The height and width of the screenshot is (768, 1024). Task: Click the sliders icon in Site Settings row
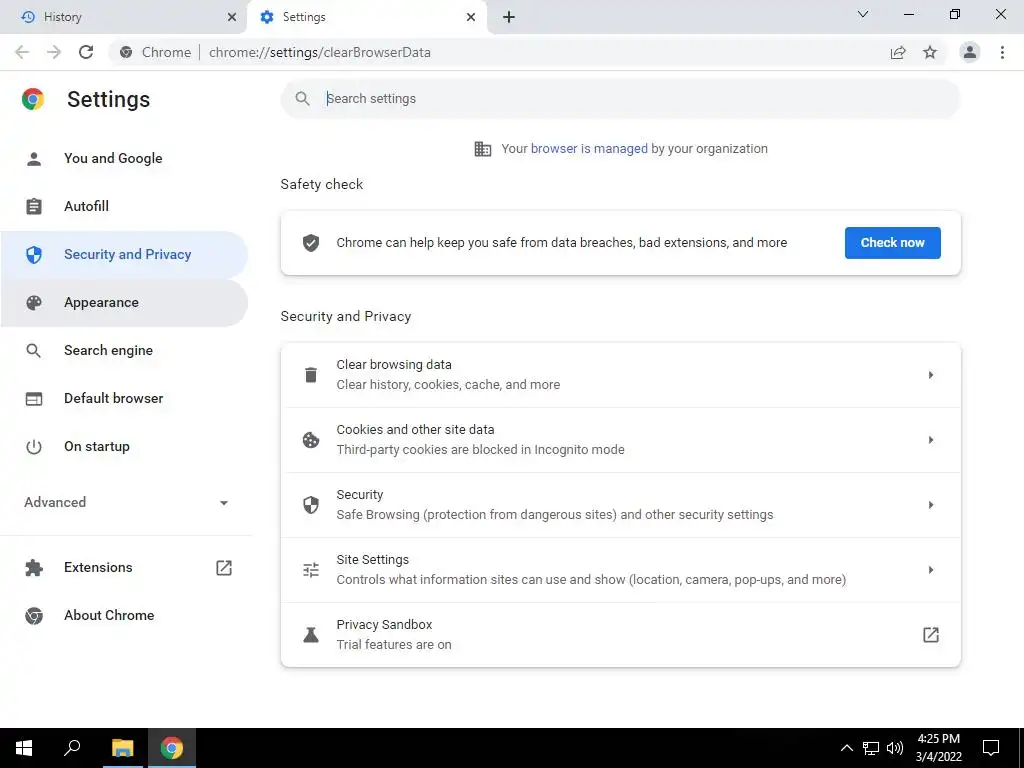[311, 570]
